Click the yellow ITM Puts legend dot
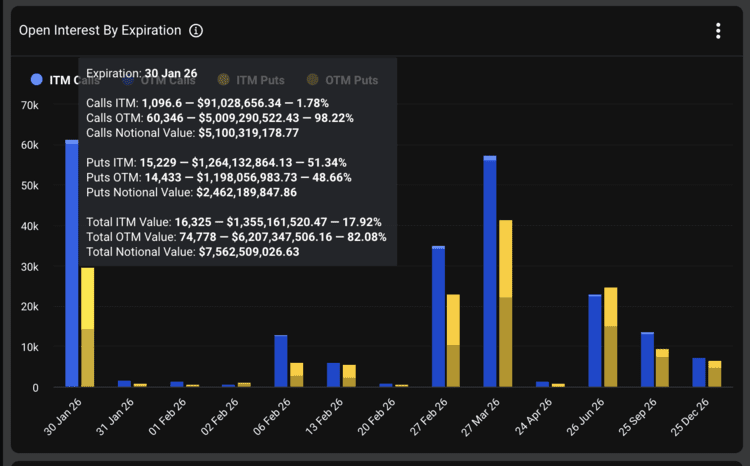 coord(224,80)
